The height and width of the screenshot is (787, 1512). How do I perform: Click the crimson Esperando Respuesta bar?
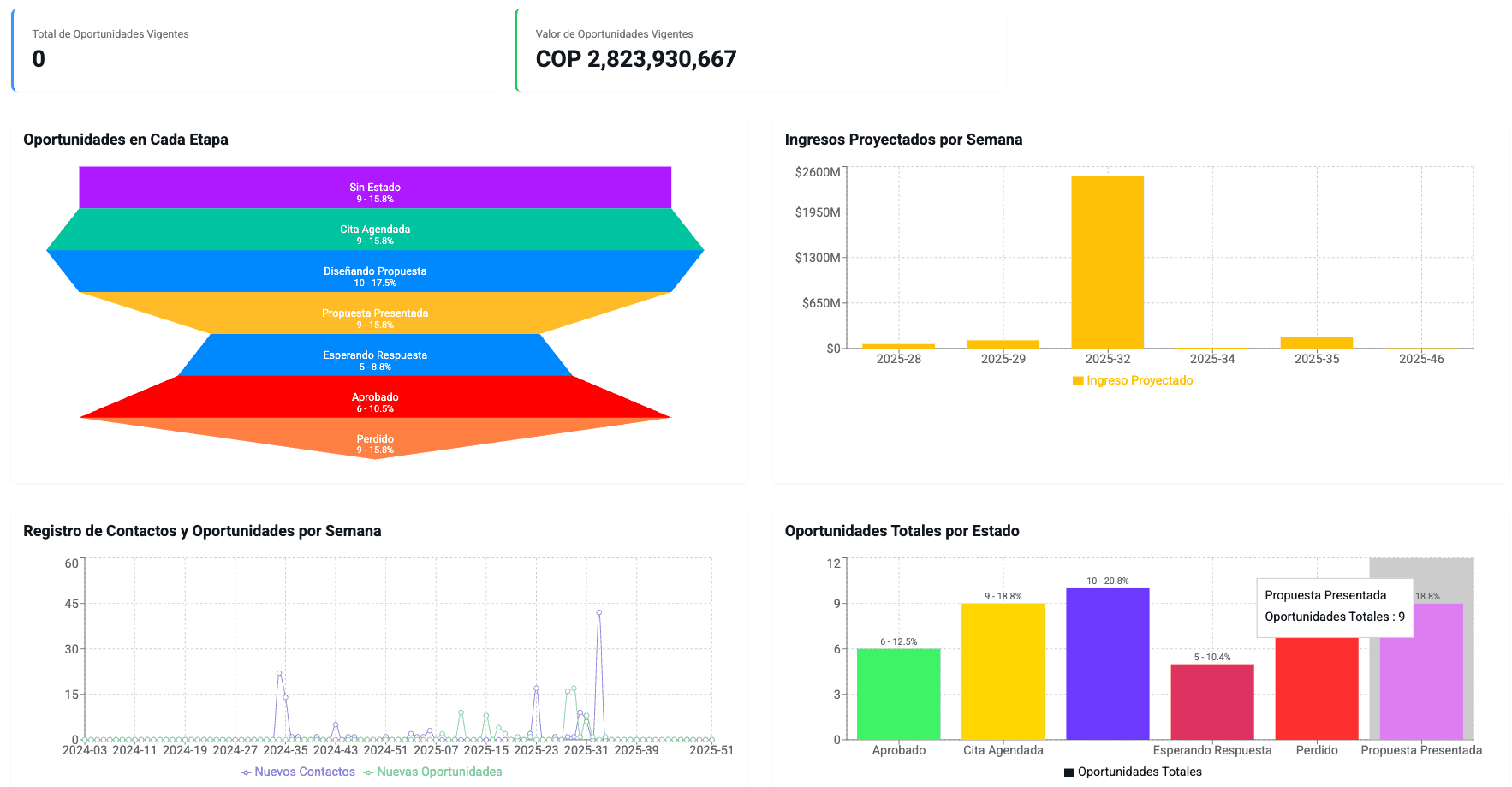[1211, 701]
